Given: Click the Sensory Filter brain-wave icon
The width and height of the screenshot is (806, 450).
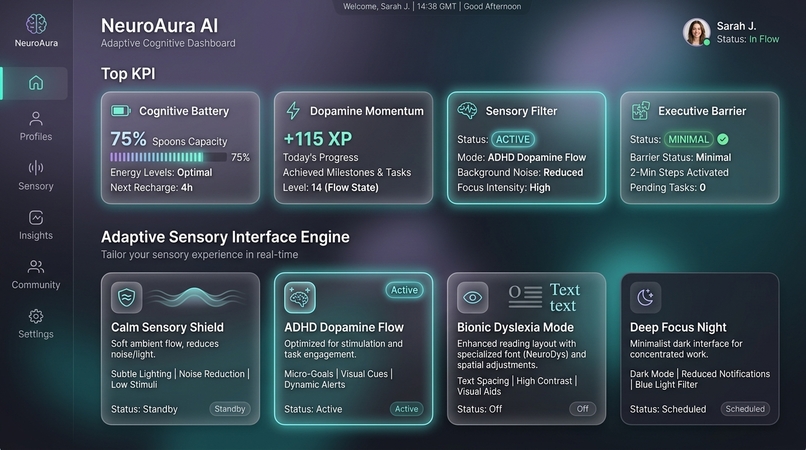Looking at the screenshot, I should point(467,111).
